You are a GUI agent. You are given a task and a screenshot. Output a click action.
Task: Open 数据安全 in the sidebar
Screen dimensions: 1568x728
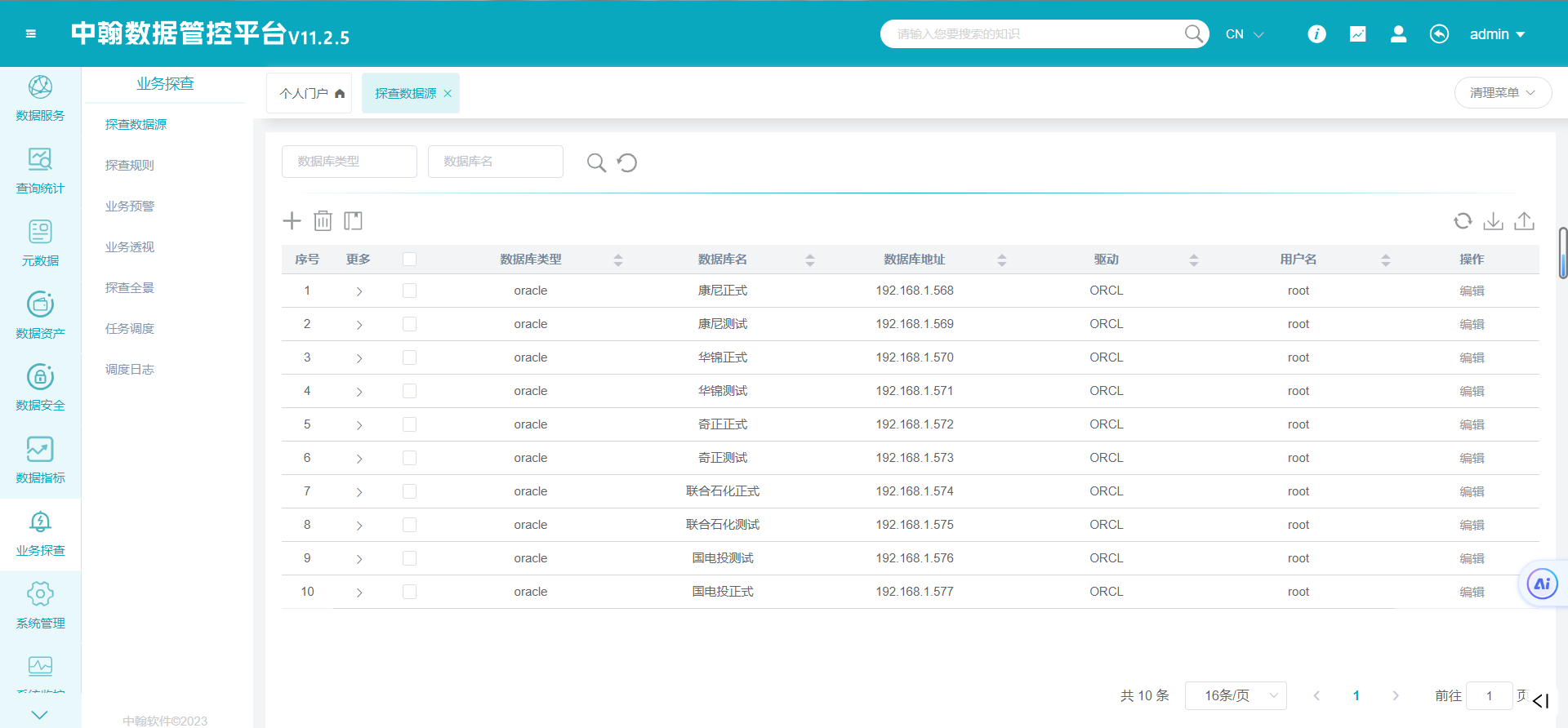(40, 388)
